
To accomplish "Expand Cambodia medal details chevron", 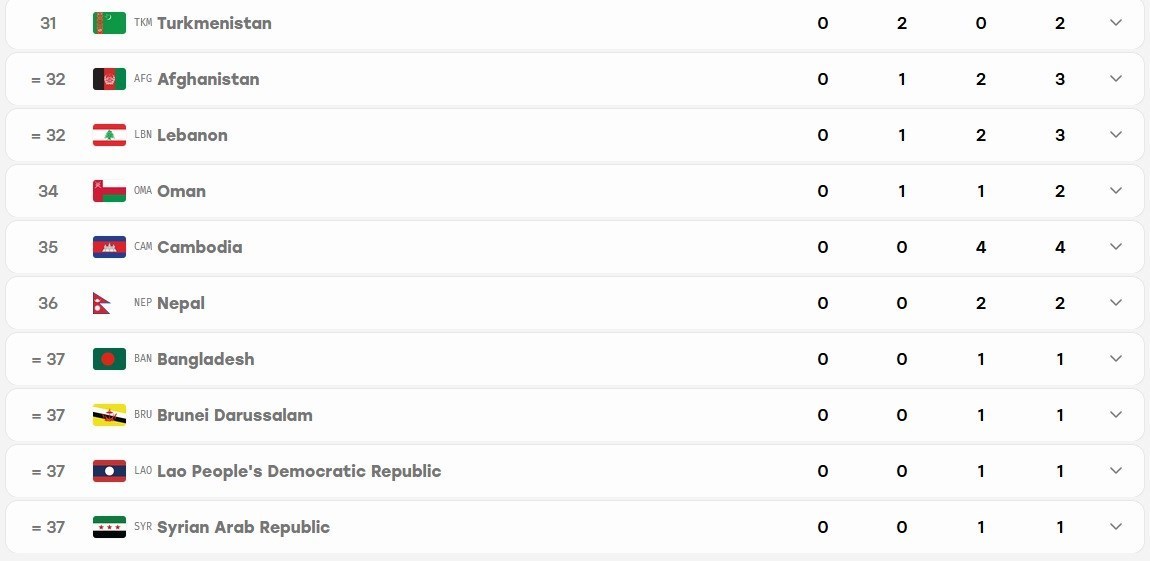I will pos(1116,246).
